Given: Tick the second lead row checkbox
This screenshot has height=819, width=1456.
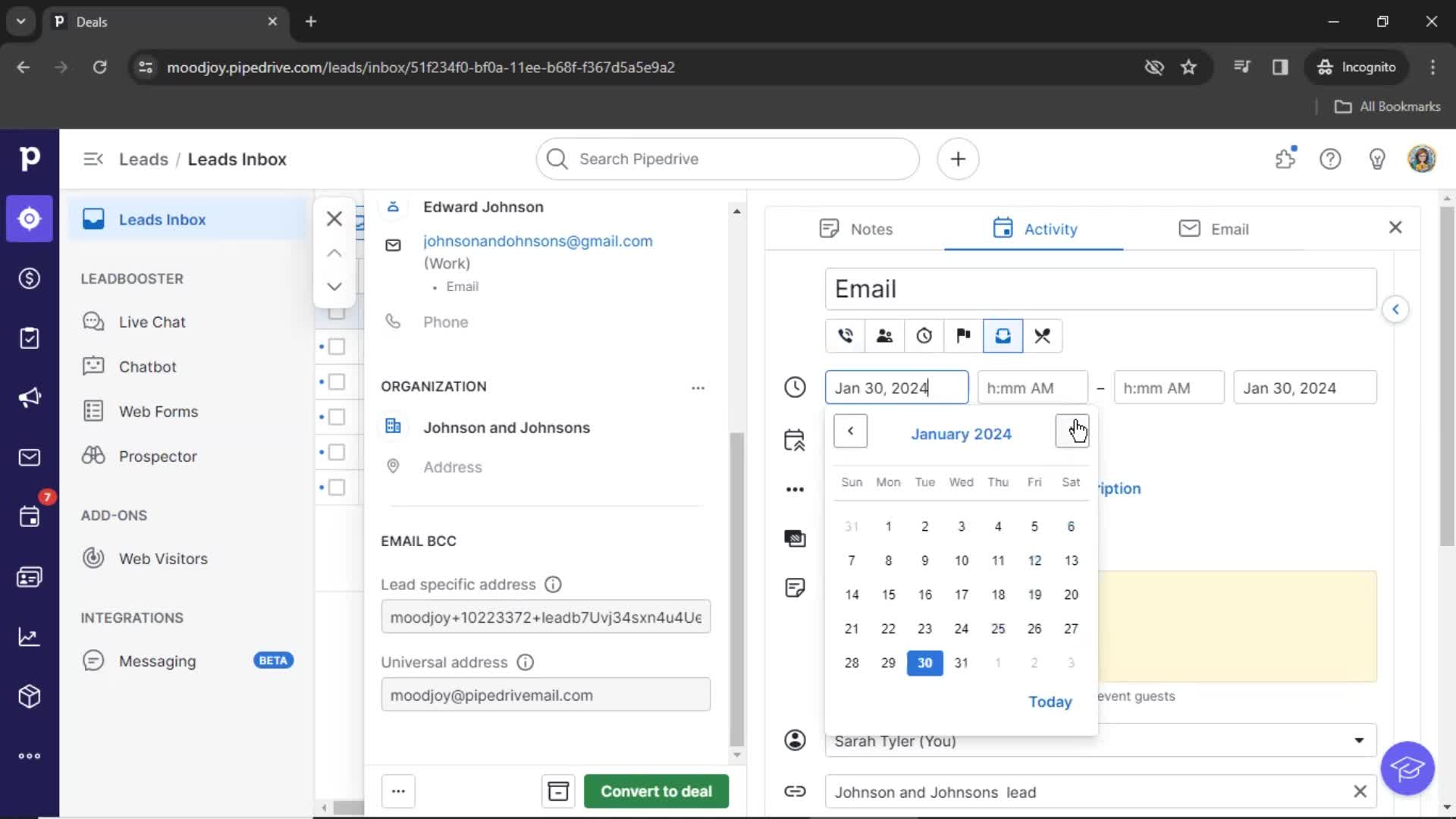Looking at the screenshot, I should click(x=337, y=381).
